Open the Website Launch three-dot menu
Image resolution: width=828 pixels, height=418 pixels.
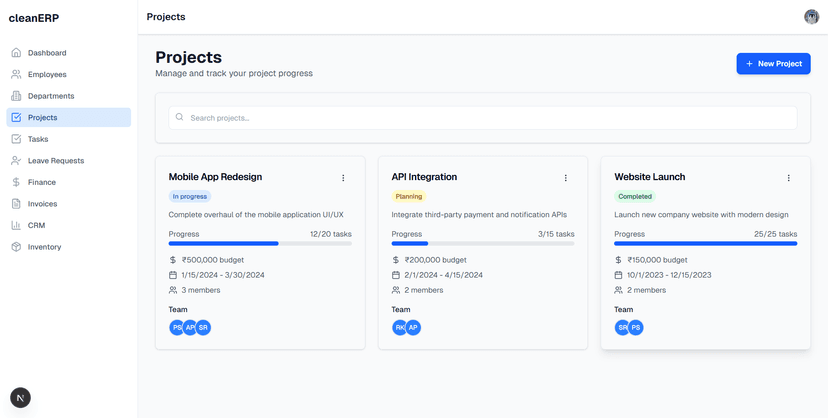coord(789,178)
